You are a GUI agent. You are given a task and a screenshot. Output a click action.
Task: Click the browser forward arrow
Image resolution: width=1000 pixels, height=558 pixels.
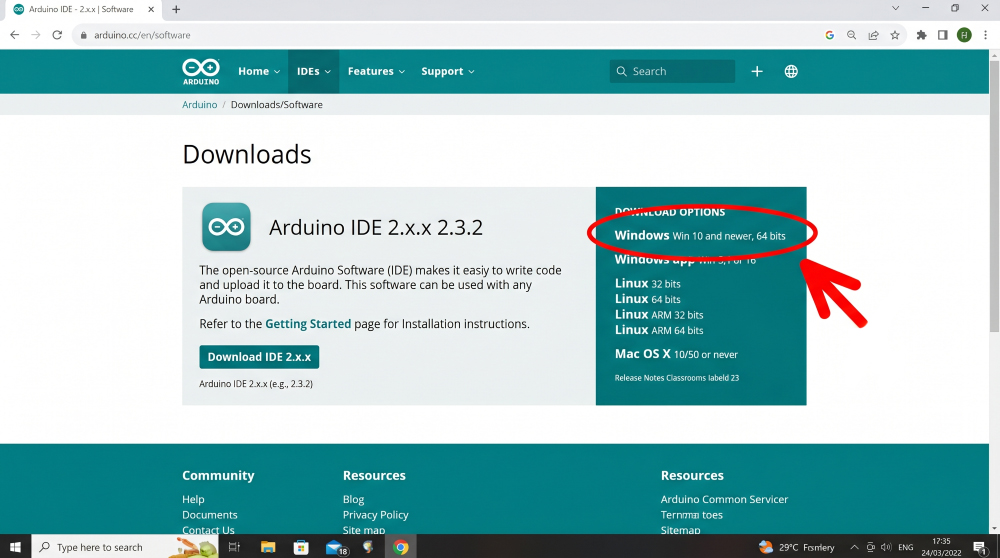pos(36,35)
